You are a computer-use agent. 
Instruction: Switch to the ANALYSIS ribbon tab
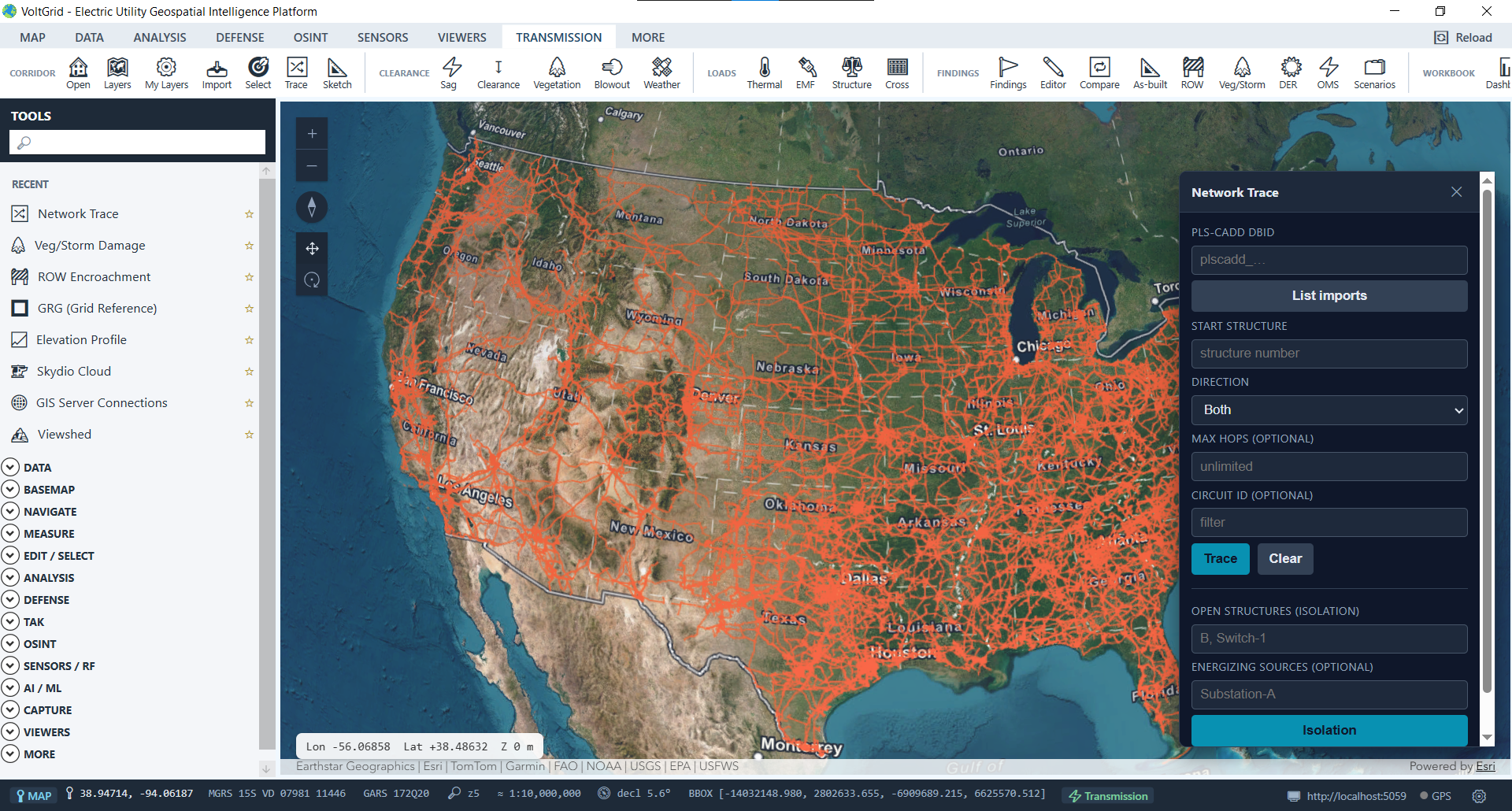tap(160, 38)
